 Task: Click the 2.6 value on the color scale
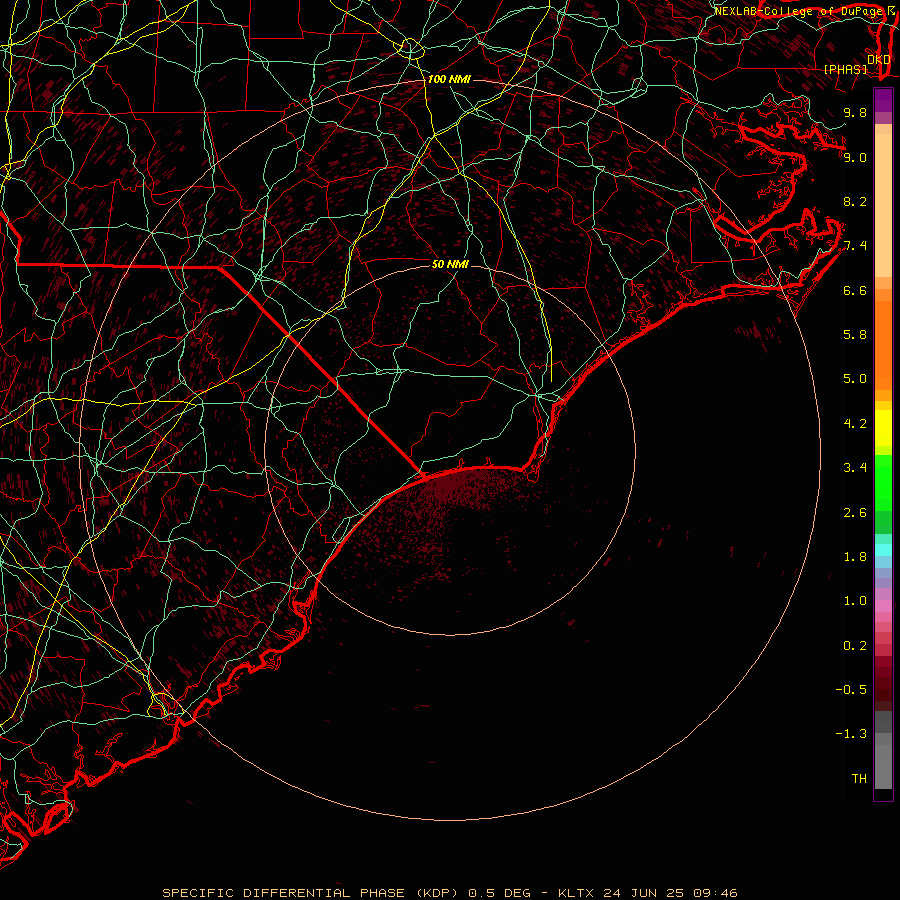coord(855,513)
